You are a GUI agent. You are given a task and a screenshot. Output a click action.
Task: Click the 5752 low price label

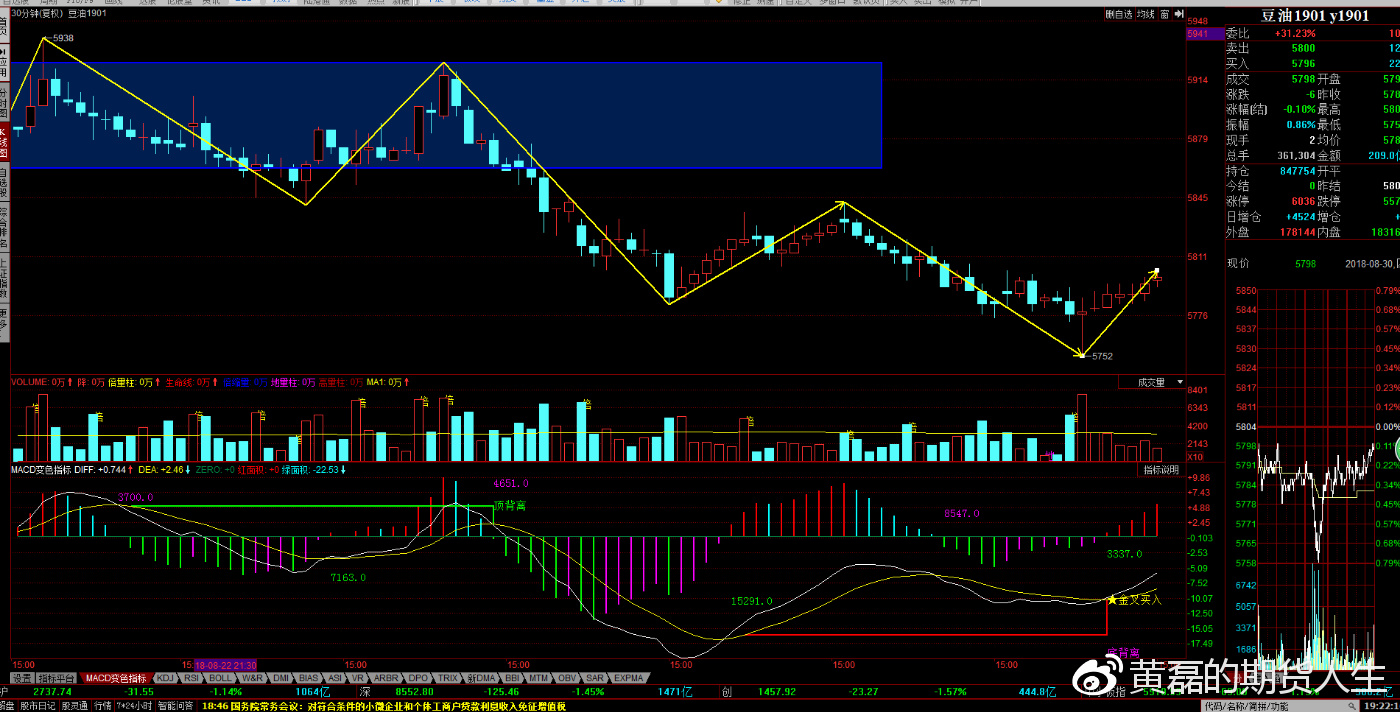(1100, 356)
